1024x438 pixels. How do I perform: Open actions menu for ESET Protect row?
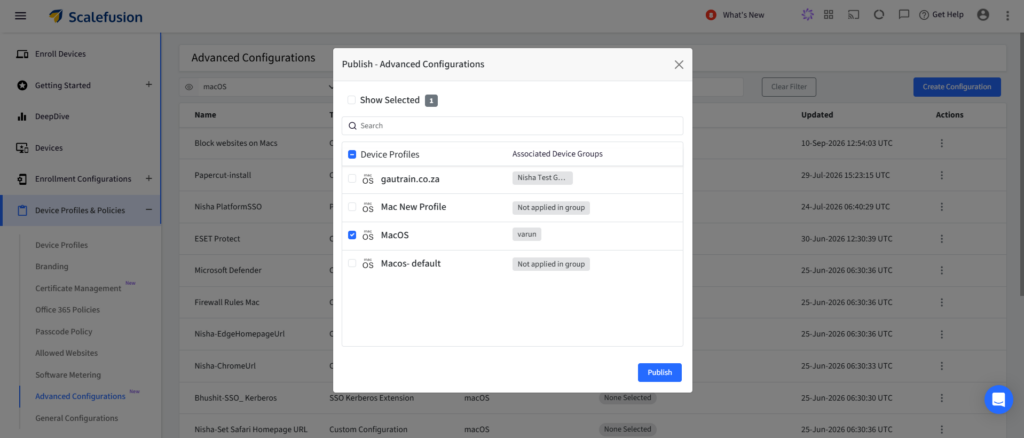click(x=941, y=239)
